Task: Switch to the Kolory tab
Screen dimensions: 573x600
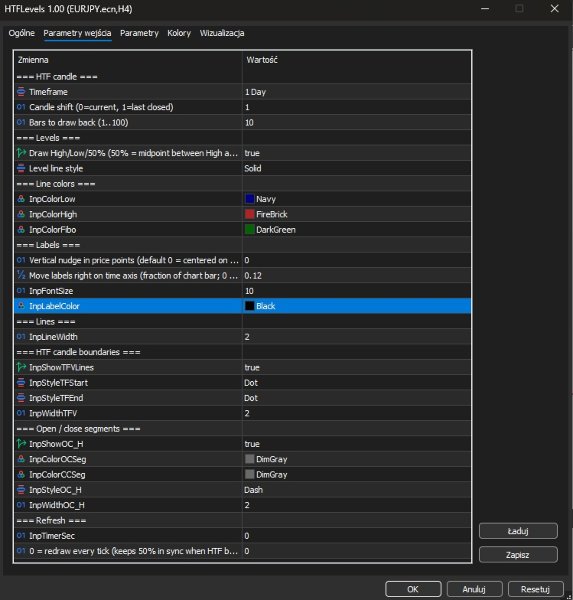Action: [179, 33]
